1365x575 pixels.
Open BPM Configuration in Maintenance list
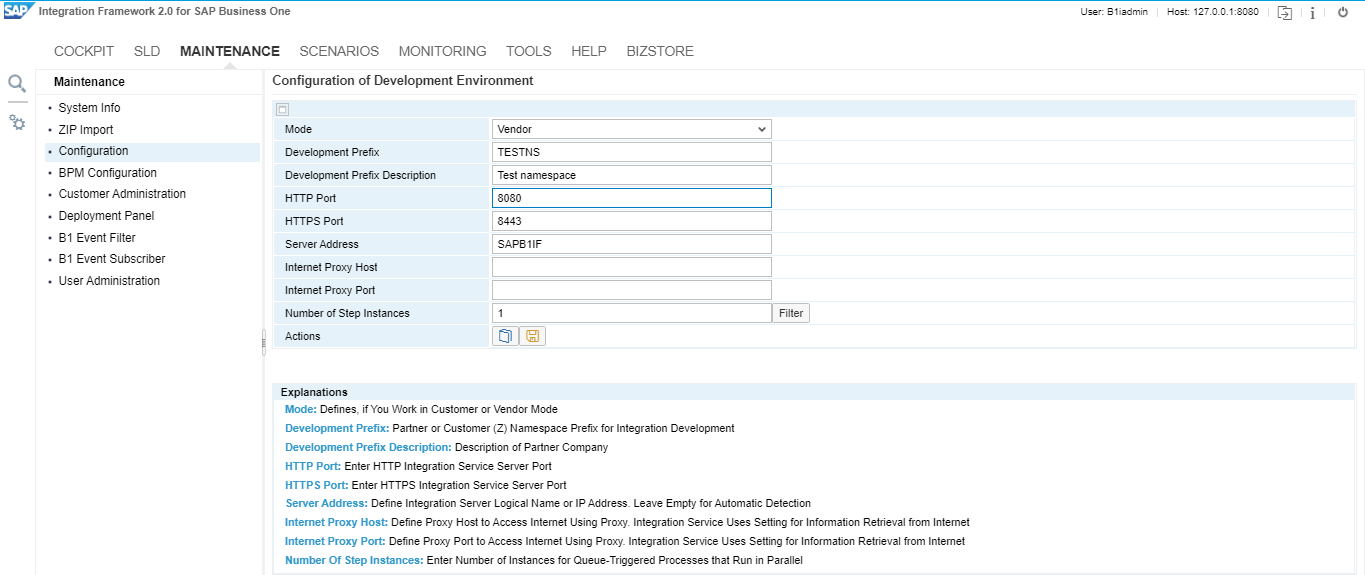(107, 173)
